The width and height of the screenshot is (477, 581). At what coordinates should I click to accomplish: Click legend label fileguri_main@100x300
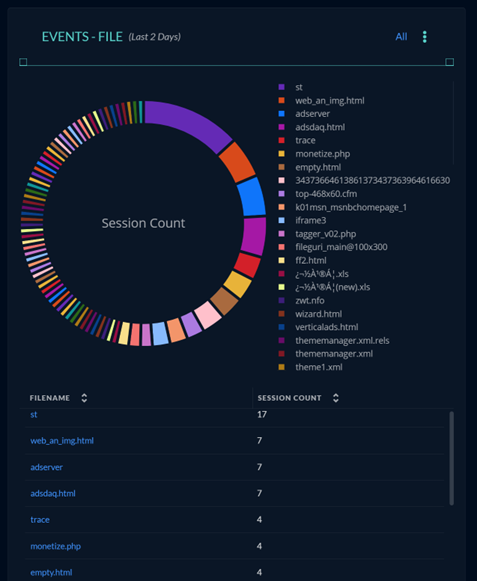(341, 247)
